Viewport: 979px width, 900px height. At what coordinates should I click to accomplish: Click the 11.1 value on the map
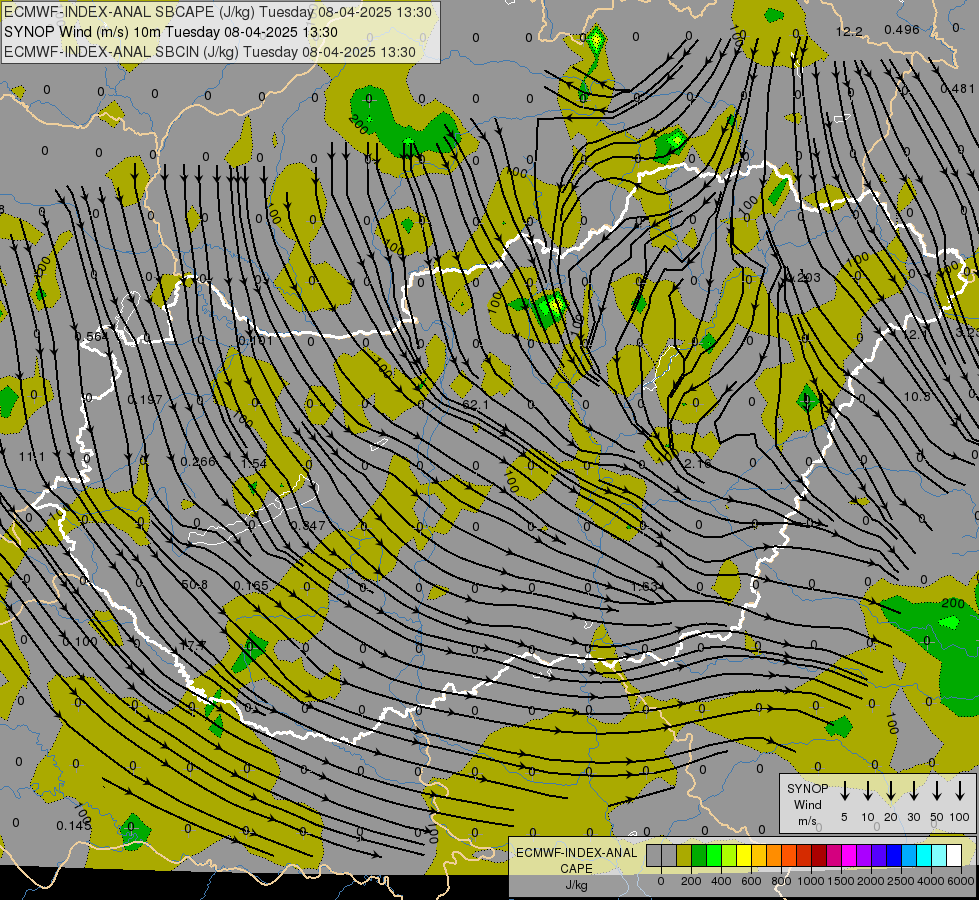click(x=32, y=457)
